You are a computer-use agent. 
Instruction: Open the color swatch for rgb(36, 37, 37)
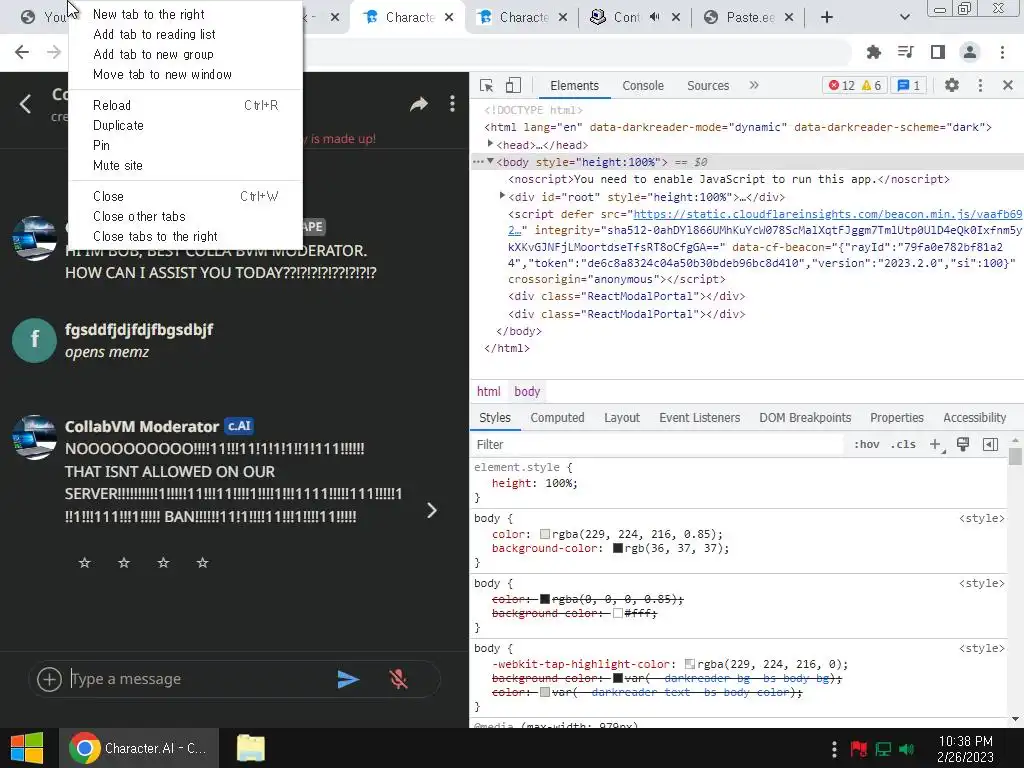pos(618,549)
